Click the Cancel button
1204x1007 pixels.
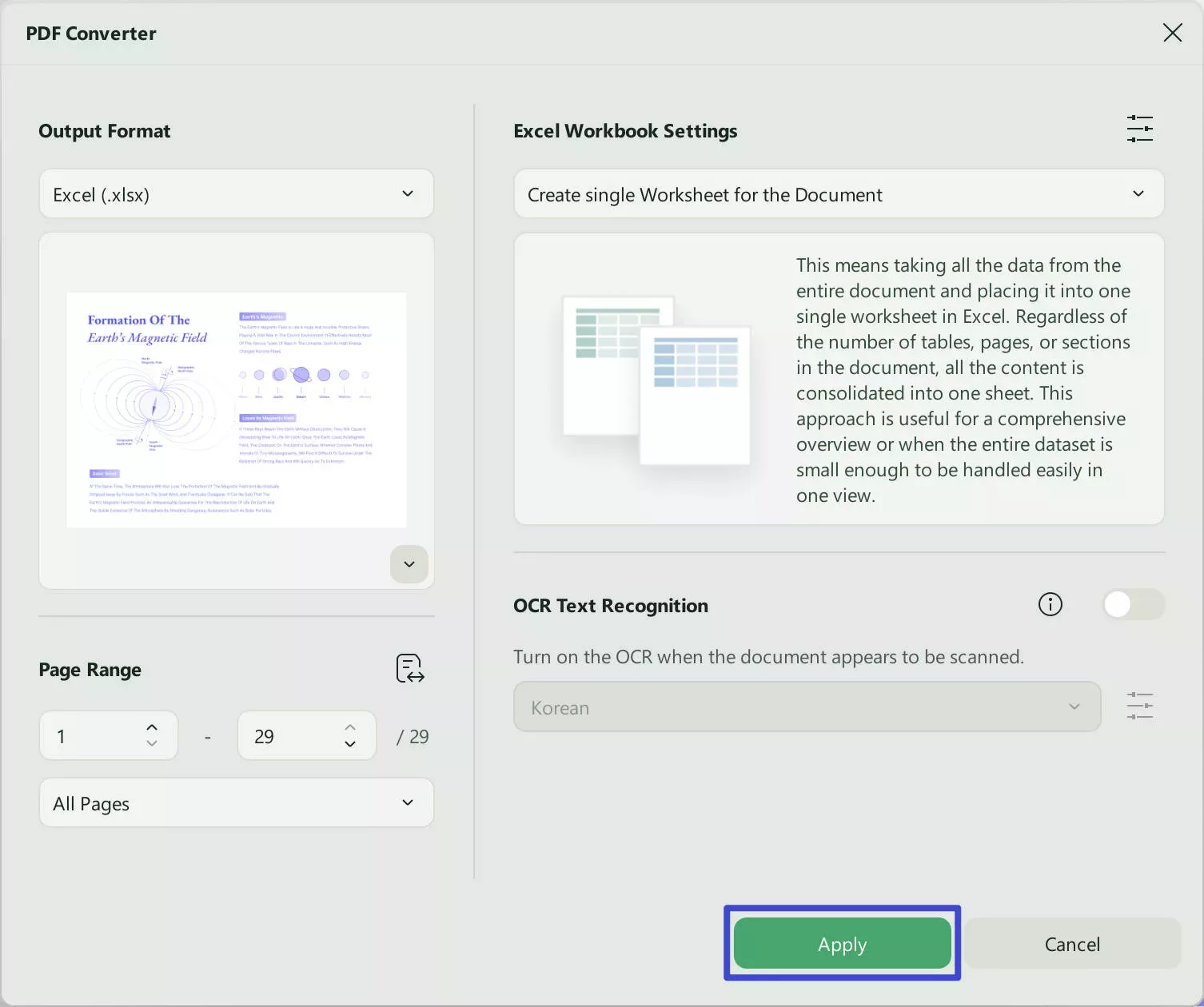point(1071,944)
